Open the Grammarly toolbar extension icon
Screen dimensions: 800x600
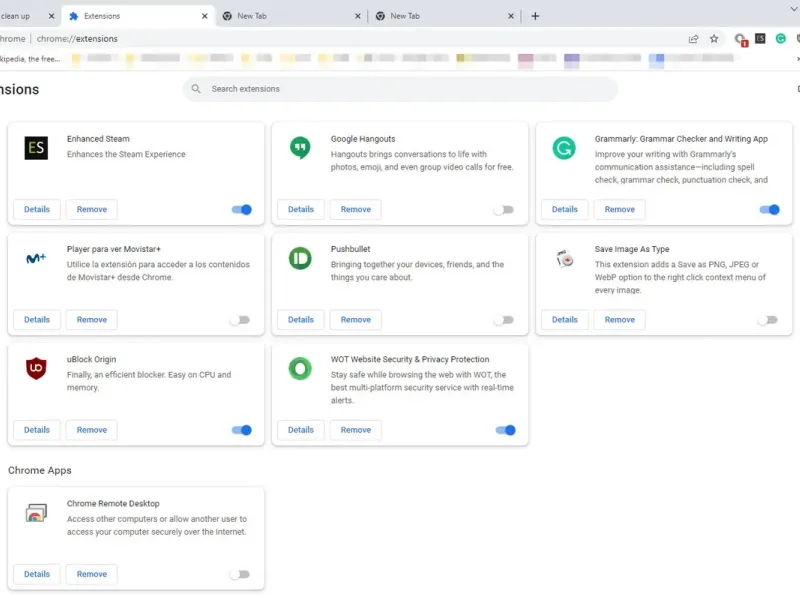point(781,38)
